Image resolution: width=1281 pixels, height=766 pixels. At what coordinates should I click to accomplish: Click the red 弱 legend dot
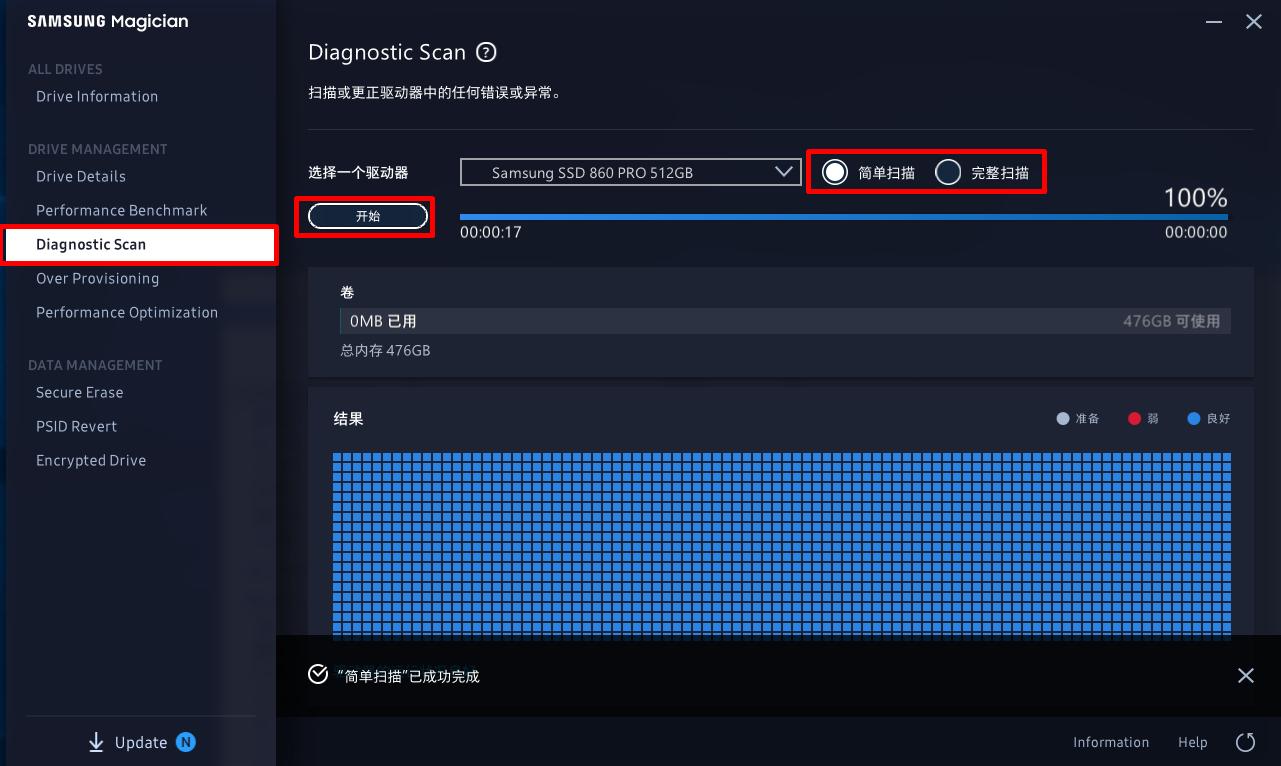1135,419
